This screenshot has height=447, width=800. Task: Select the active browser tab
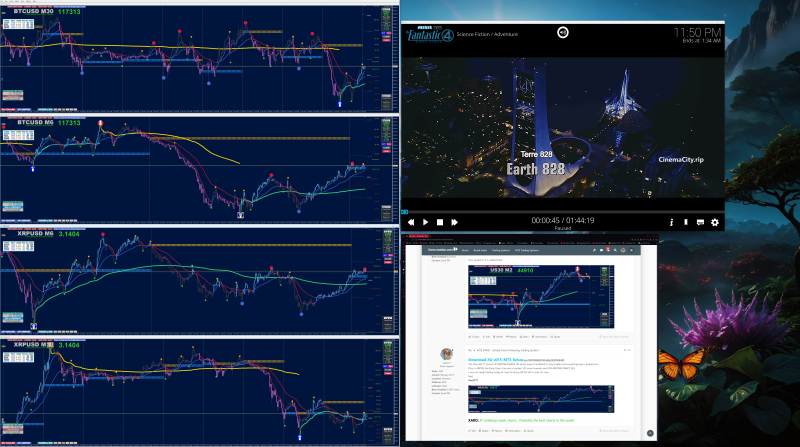[x=418, y=236]
